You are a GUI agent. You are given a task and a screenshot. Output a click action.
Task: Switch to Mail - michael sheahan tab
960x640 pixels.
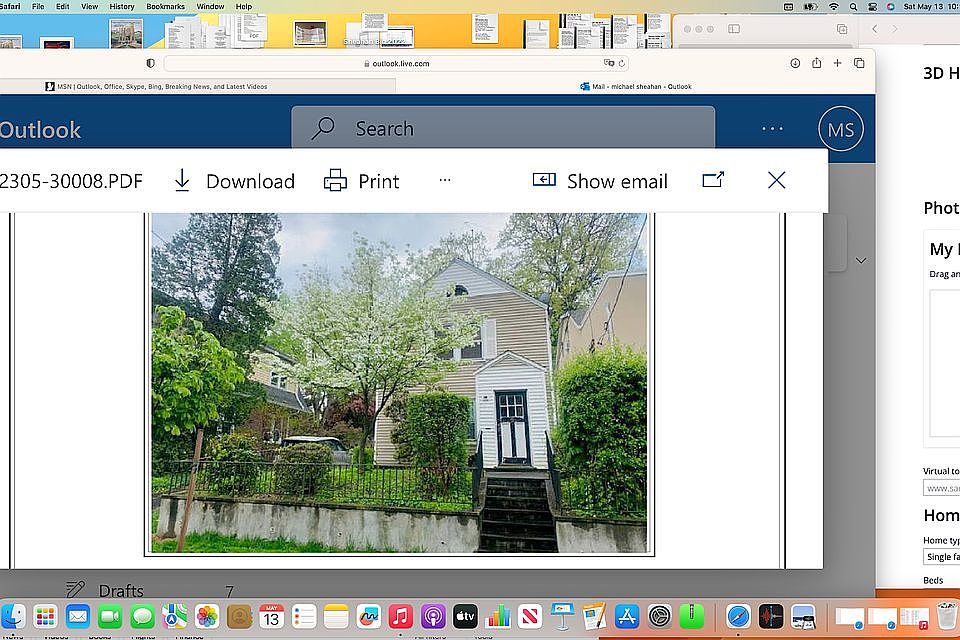[x=636, y=86]
